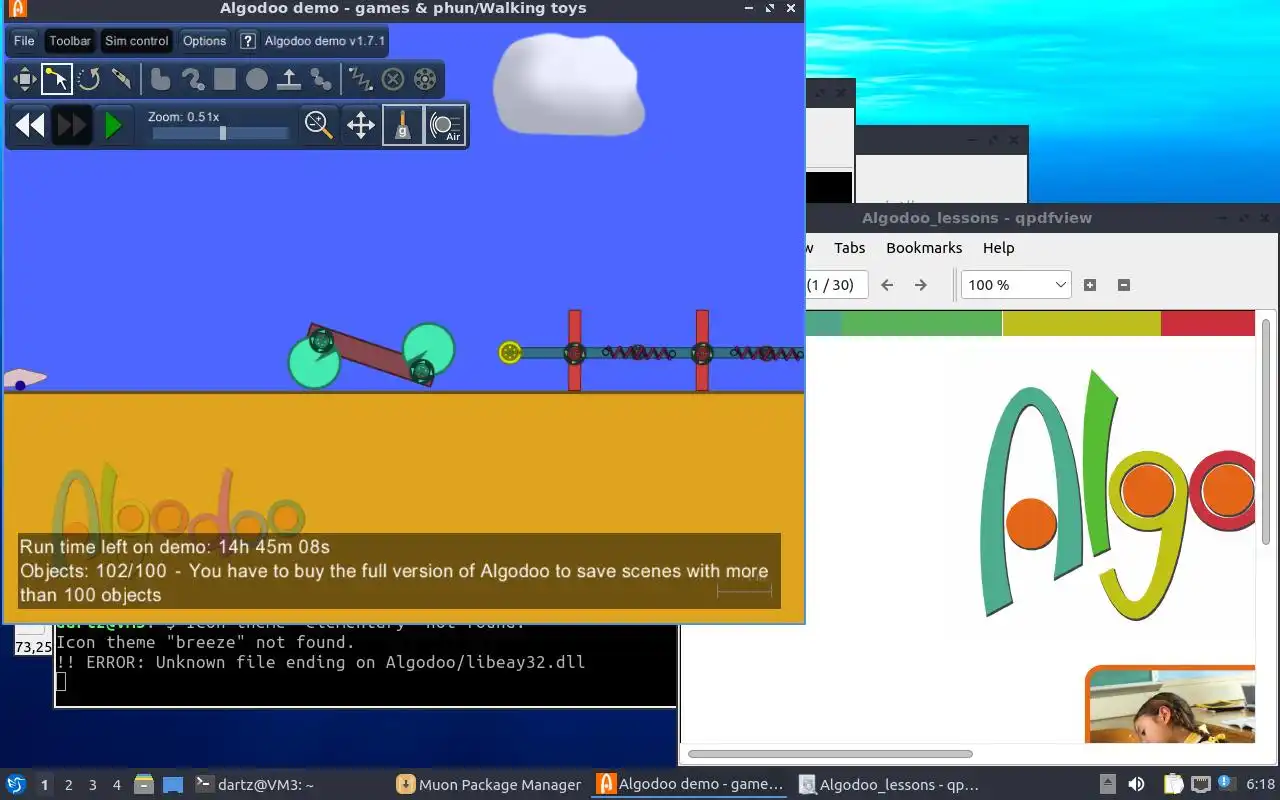Viewport: 1280px width, 800px height.
Task: Select the magnifier Zoom tool
Action: pyautogui.click(x=319, y=125)
